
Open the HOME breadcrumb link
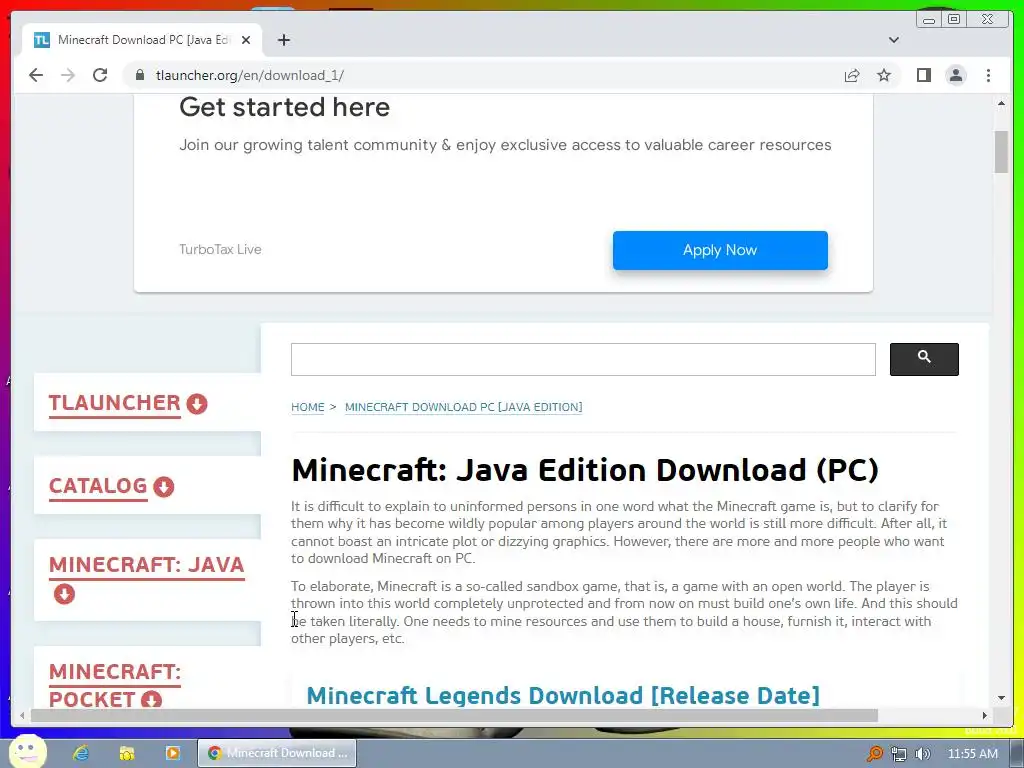pos(308,407)
